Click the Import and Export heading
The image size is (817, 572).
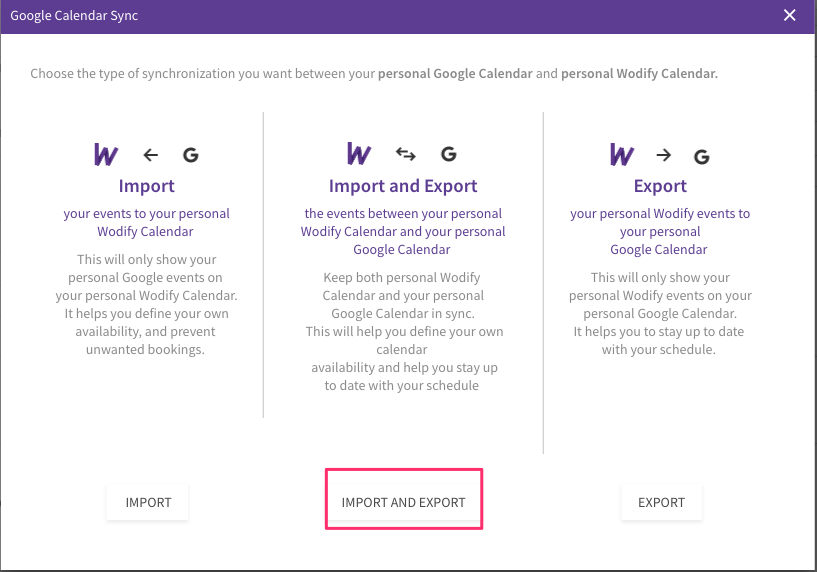(403, 186)
